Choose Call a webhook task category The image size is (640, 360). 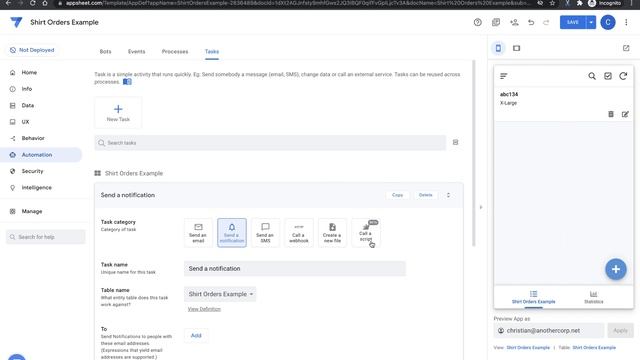tap(299, 233)
